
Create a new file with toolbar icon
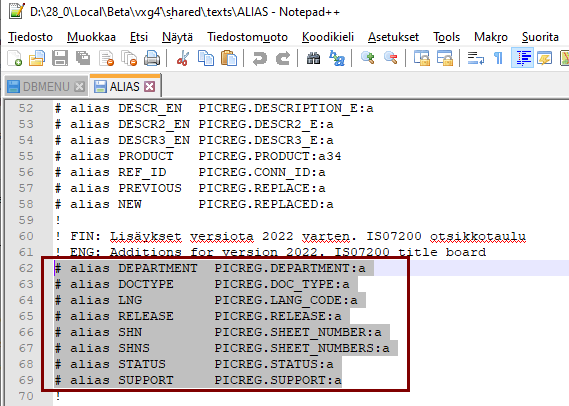(x=15, y=58)
